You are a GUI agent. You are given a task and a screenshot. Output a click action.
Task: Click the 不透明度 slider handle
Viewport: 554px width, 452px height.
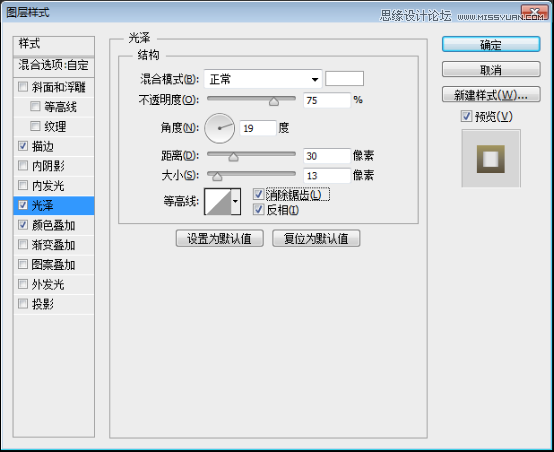coord(274,102)
